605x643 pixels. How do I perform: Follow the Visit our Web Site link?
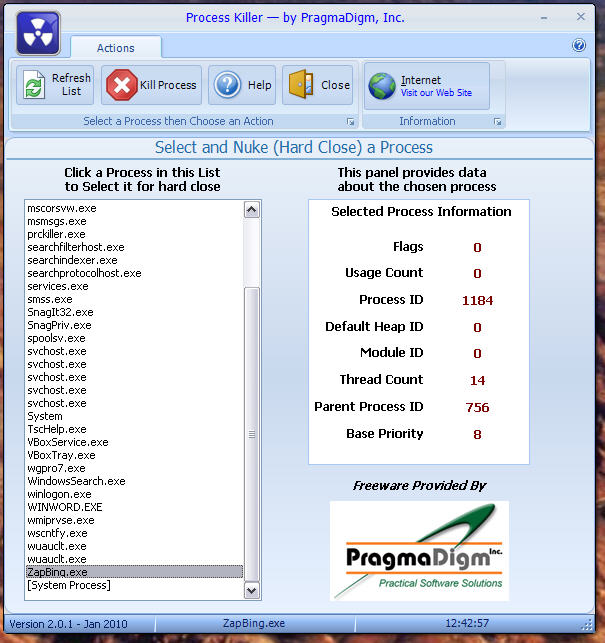pyautogui.click(x=436, y=93)
